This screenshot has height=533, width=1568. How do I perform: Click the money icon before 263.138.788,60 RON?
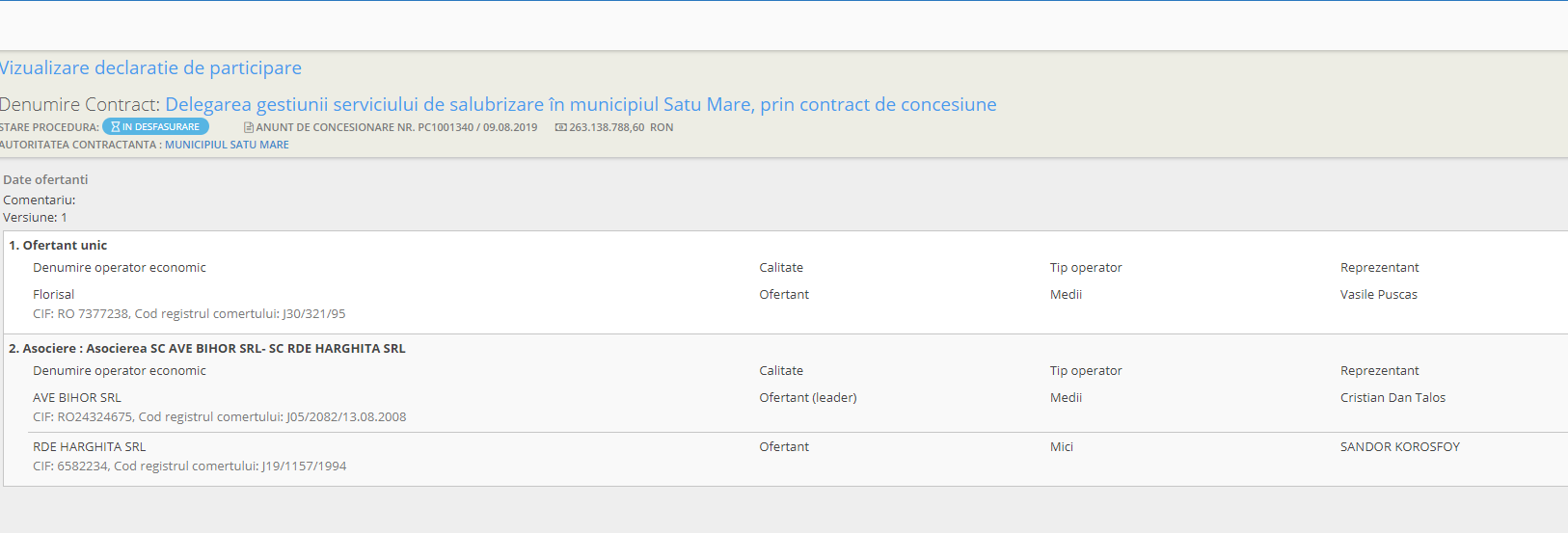560,127
